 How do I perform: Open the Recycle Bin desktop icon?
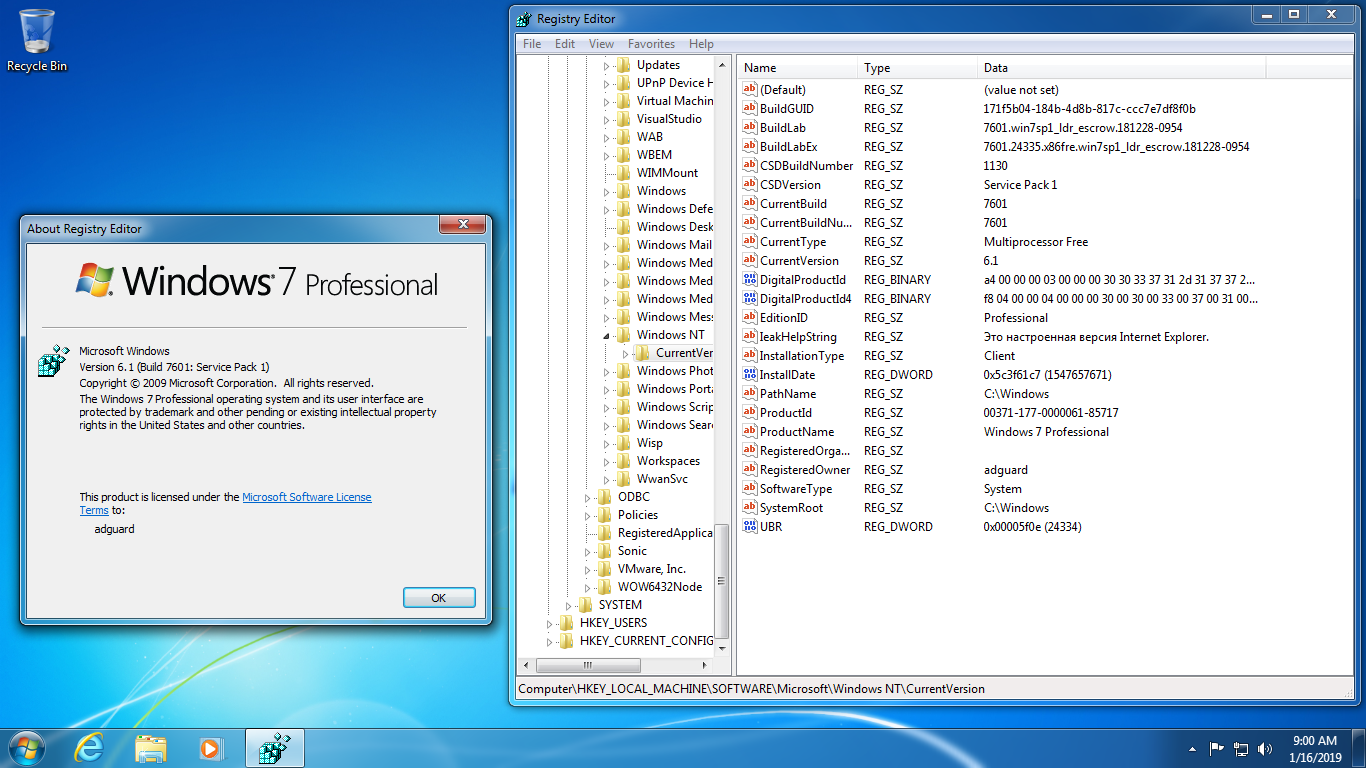pyautogui.click(x=37, y=40)
